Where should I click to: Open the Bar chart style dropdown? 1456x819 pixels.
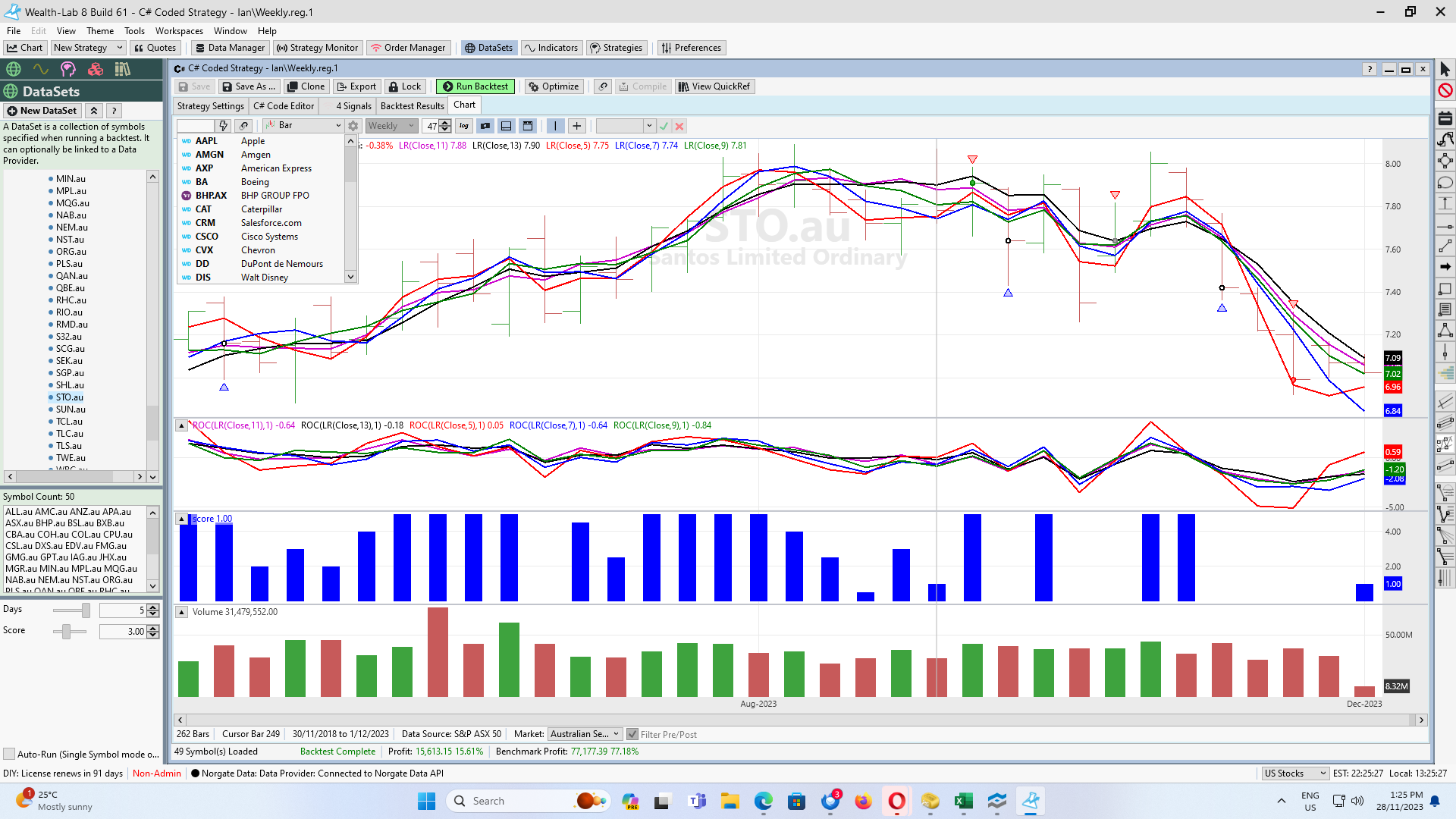[303, 126]
